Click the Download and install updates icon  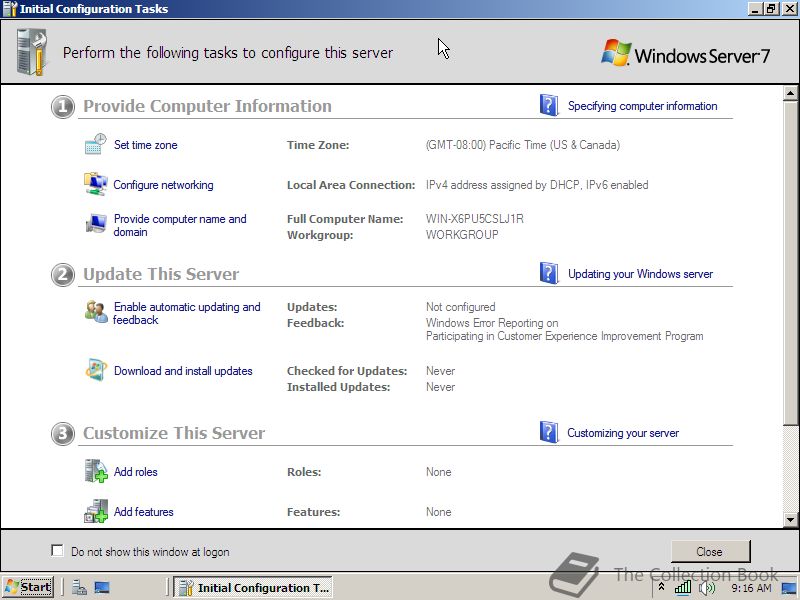click(x=96, y=370)
